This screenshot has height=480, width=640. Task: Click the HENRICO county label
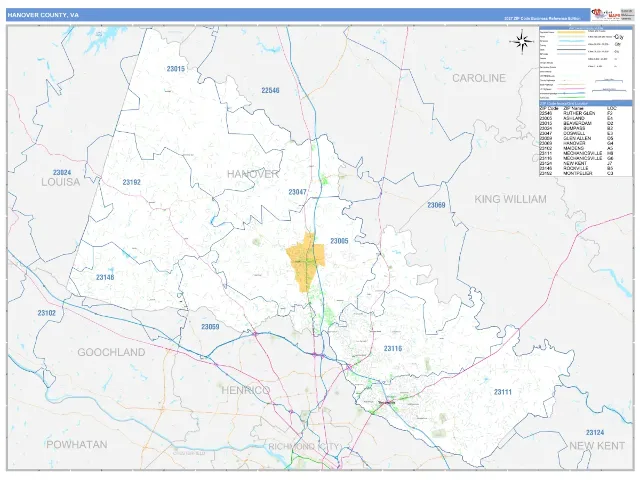pyautogui.click(x=245, y=391)
